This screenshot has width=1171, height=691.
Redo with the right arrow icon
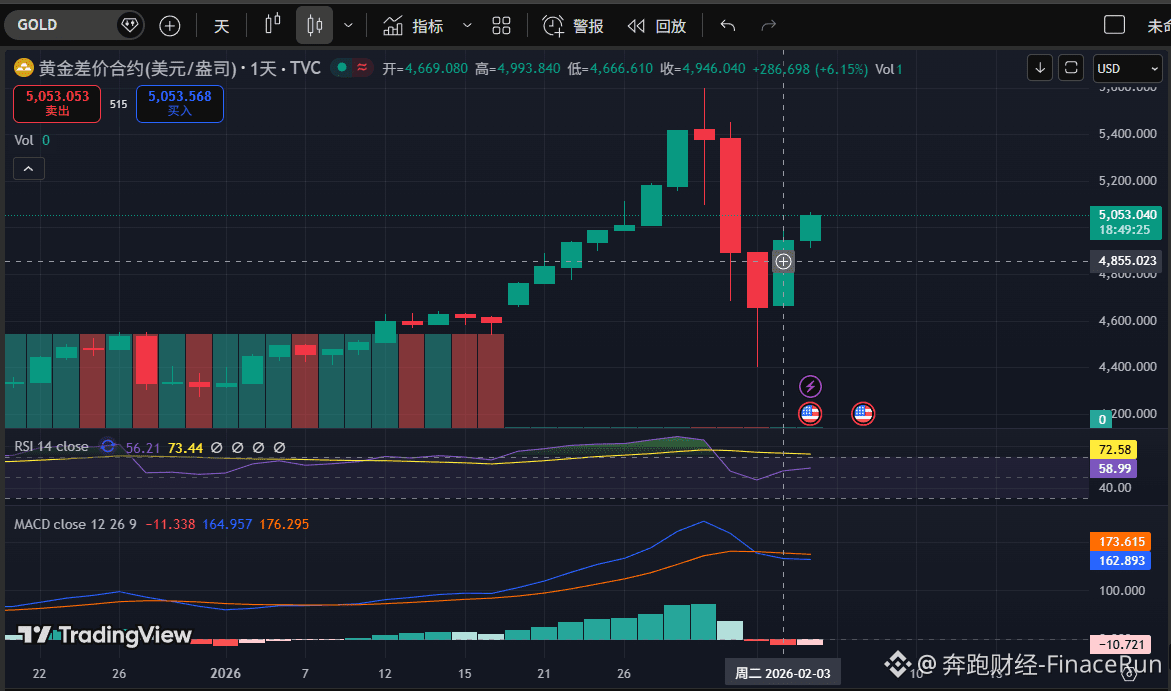[767, 25]
